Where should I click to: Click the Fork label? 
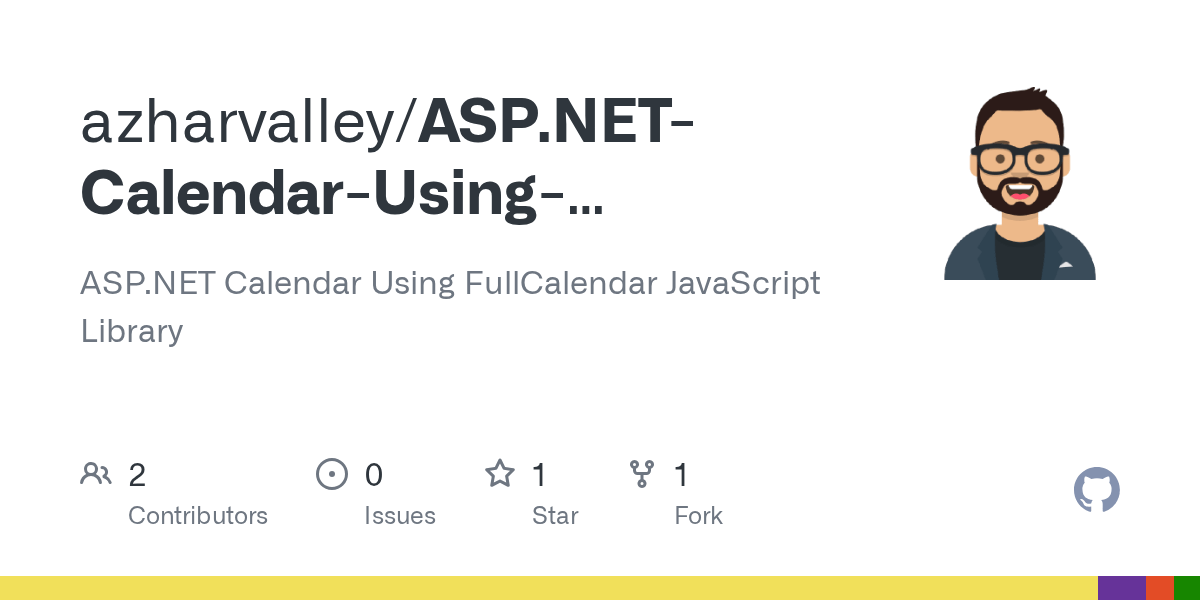pos(698,516)
